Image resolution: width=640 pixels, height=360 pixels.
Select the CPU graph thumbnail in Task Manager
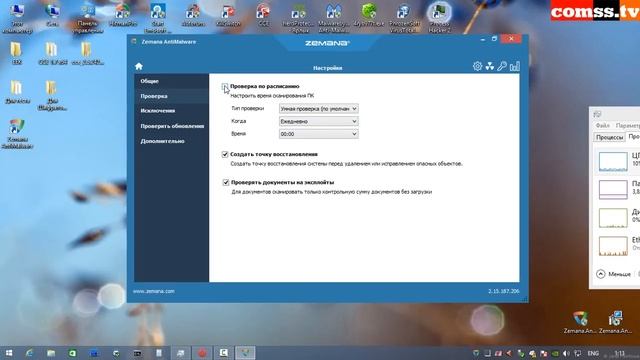click(613, 161)
